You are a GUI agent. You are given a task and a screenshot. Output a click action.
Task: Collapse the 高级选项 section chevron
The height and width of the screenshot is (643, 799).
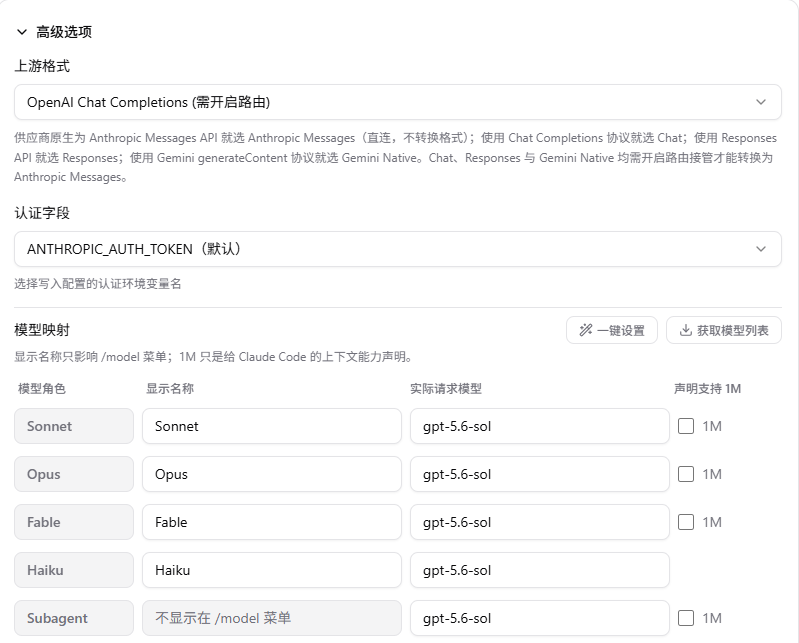21,32
